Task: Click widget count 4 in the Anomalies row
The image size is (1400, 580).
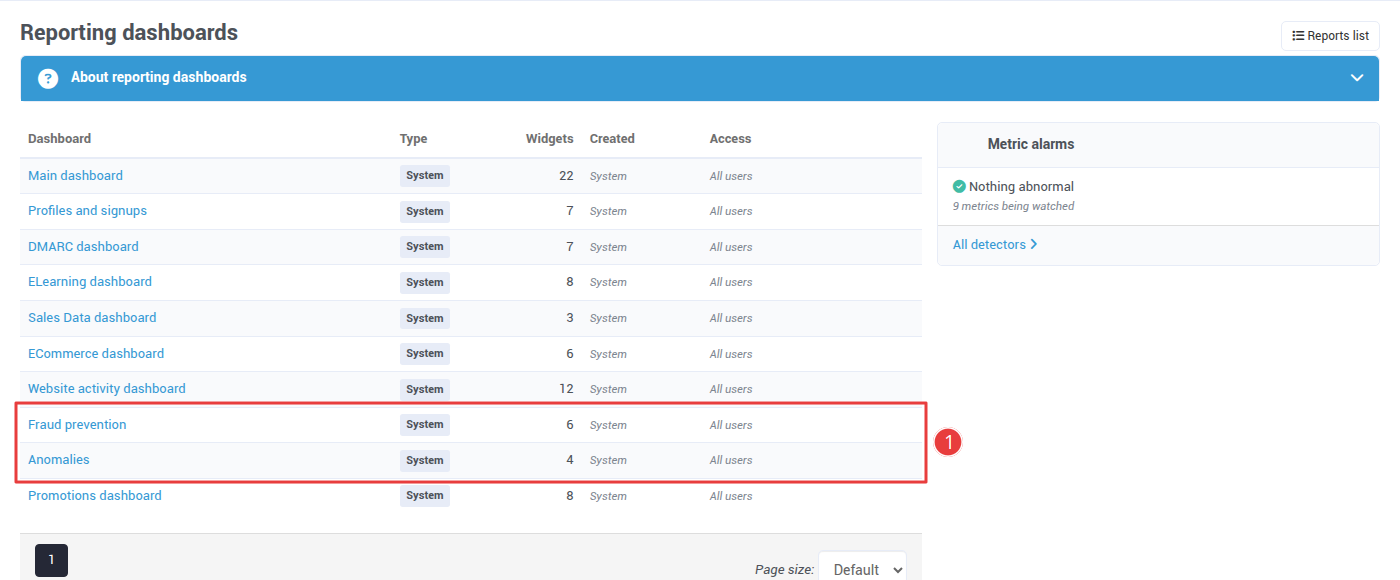Action: [570, 460]
